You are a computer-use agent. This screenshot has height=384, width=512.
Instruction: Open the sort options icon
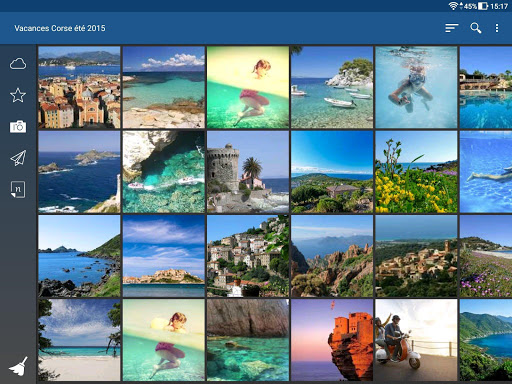tap(452, 28)
